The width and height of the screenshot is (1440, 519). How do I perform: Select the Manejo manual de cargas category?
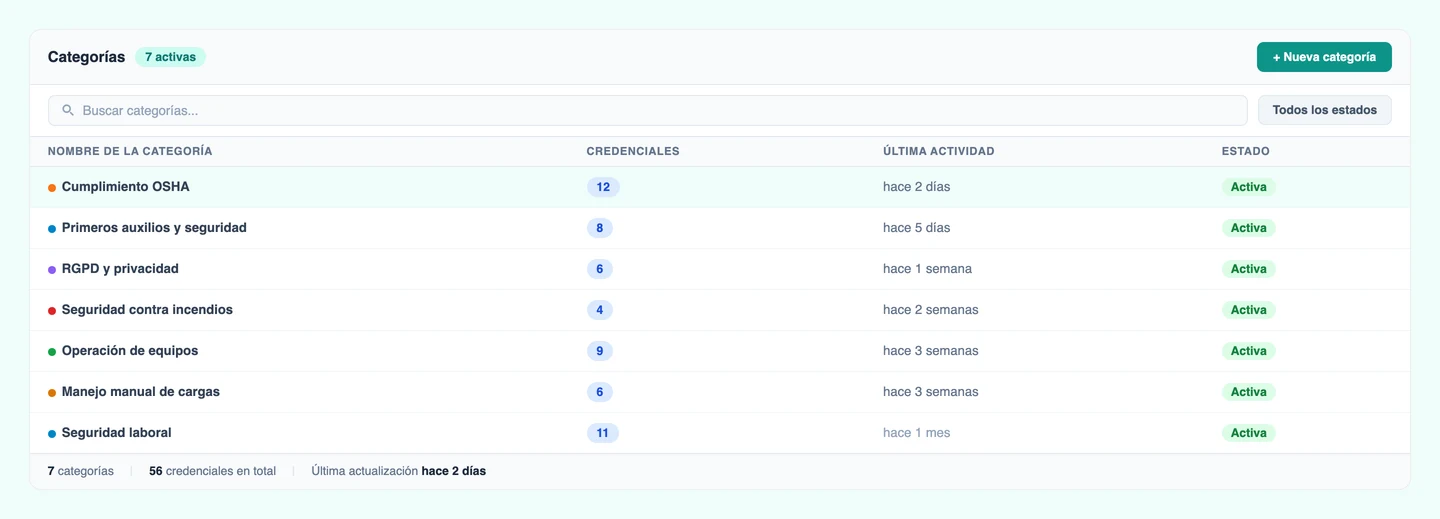(x=720, y=392)
